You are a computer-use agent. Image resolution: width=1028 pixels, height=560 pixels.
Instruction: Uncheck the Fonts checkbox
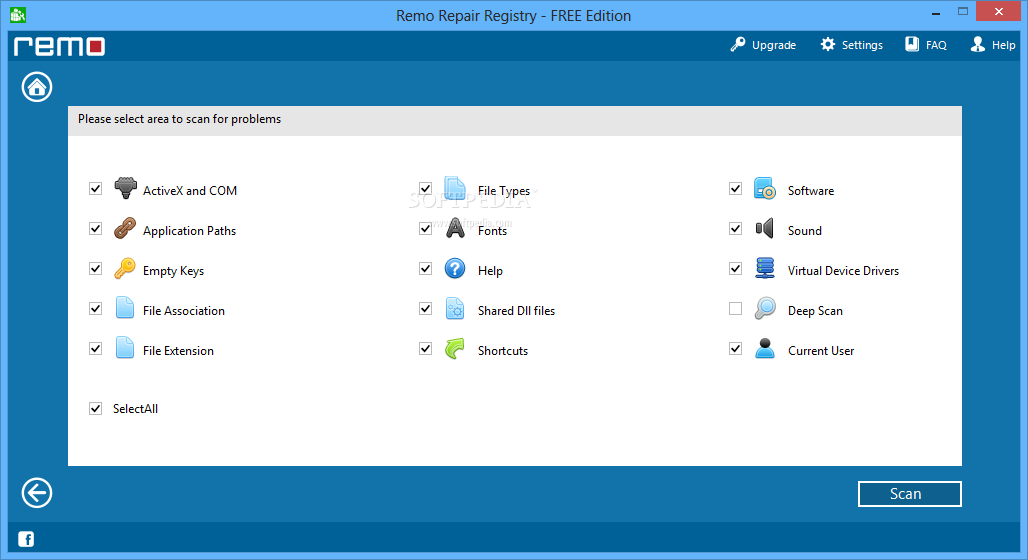425,229
